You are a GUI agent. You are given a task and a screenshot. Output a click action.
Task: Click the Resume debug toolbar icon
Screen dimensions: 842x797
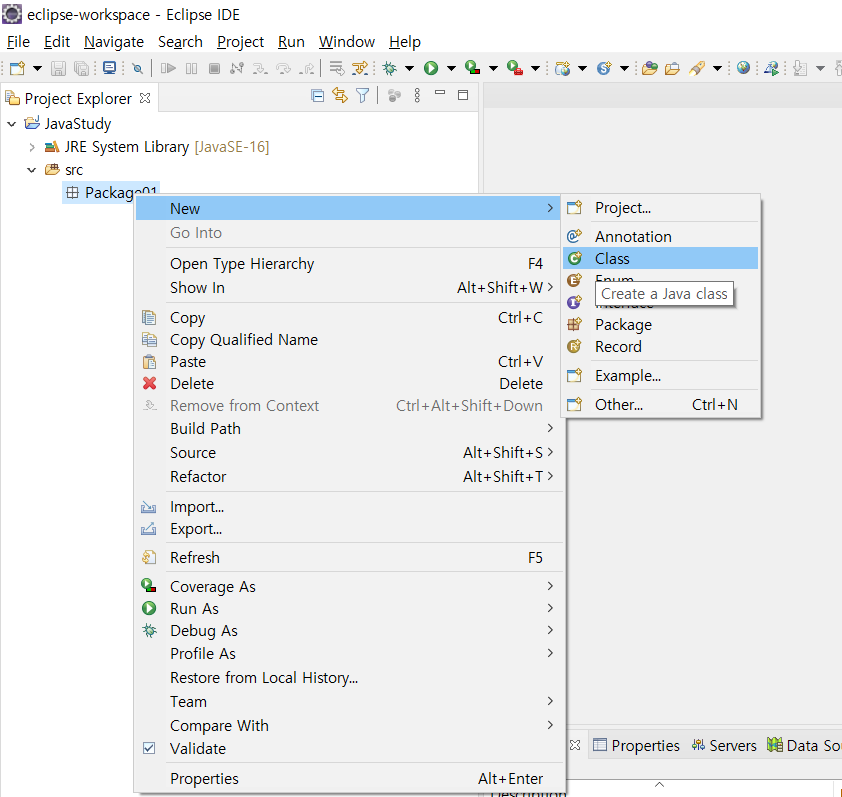(x=168, y=68)
